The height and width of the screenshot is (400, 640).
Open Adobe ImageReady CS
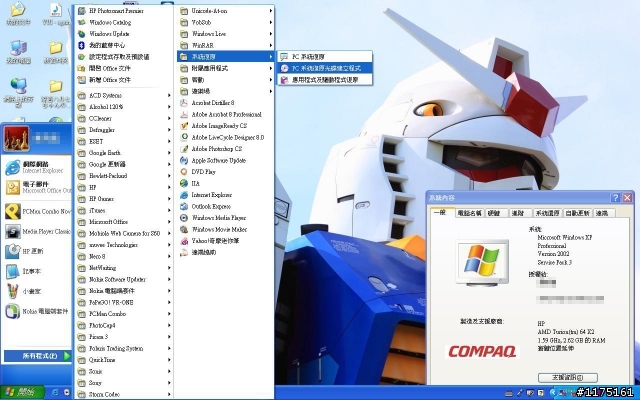tap(226, 126)
